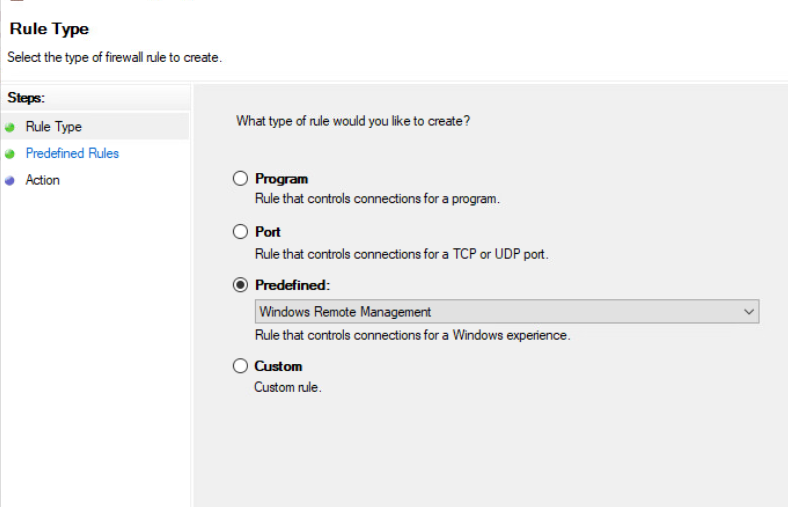Select the Predefined radio button
The height and width of the screenshot is (507, 788).
point(240,285)
